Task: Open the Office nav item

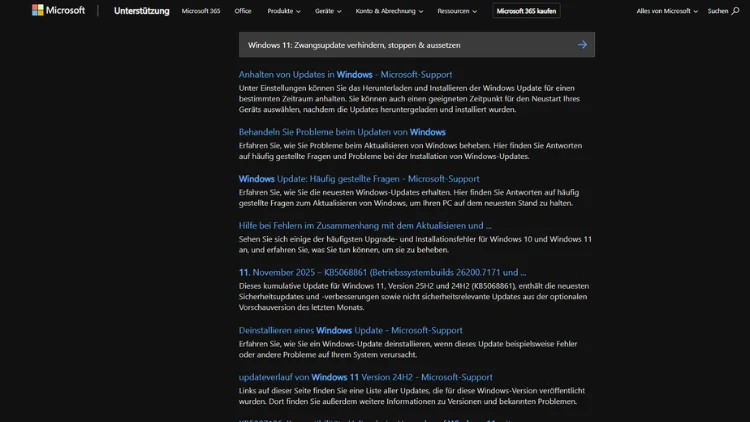Action: click(243, 11)
